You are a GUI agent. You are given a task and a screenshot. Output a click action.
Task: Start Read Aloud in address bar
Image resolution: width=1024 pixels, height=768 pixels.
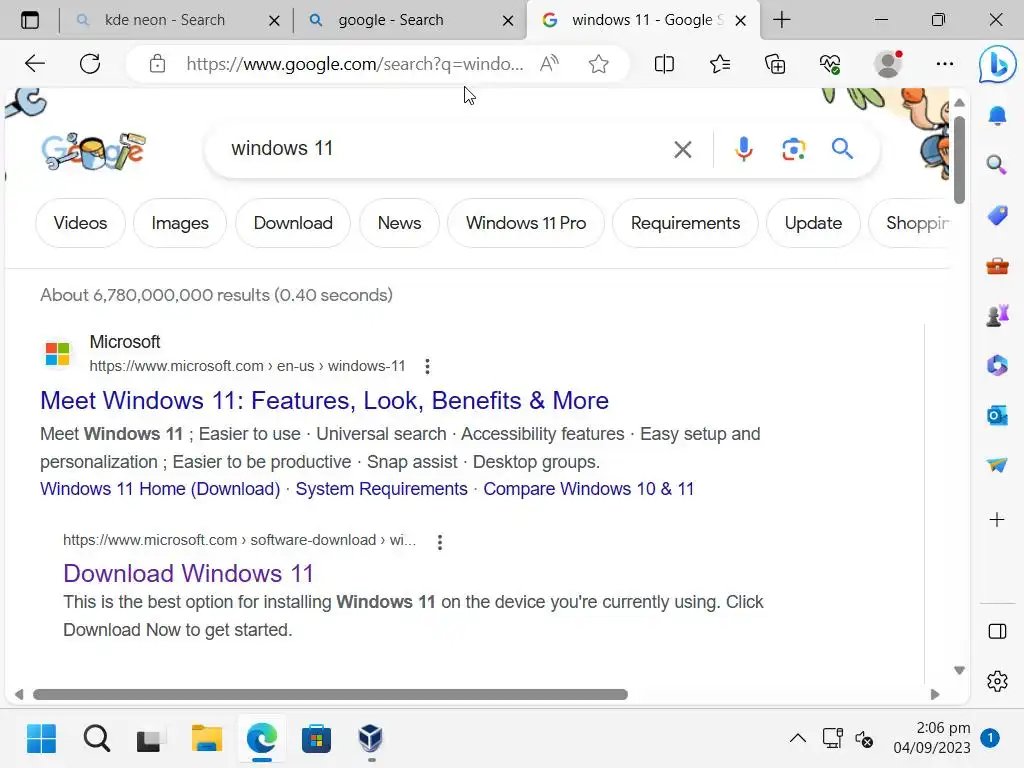pyautogui.click(x=549, y=64)
